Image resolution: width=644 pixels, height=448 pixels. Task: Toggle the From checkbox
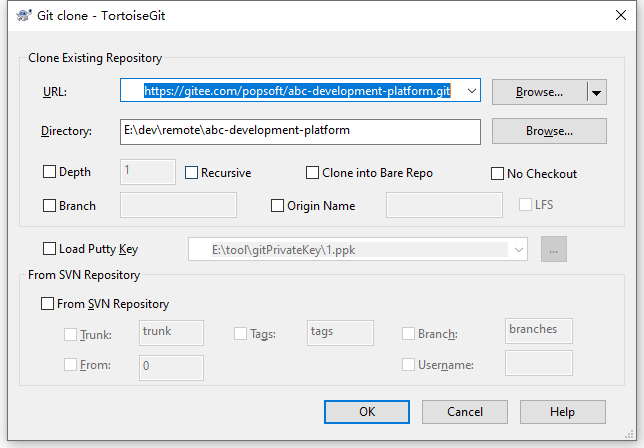pyautogui.click(x=70, y=365)
